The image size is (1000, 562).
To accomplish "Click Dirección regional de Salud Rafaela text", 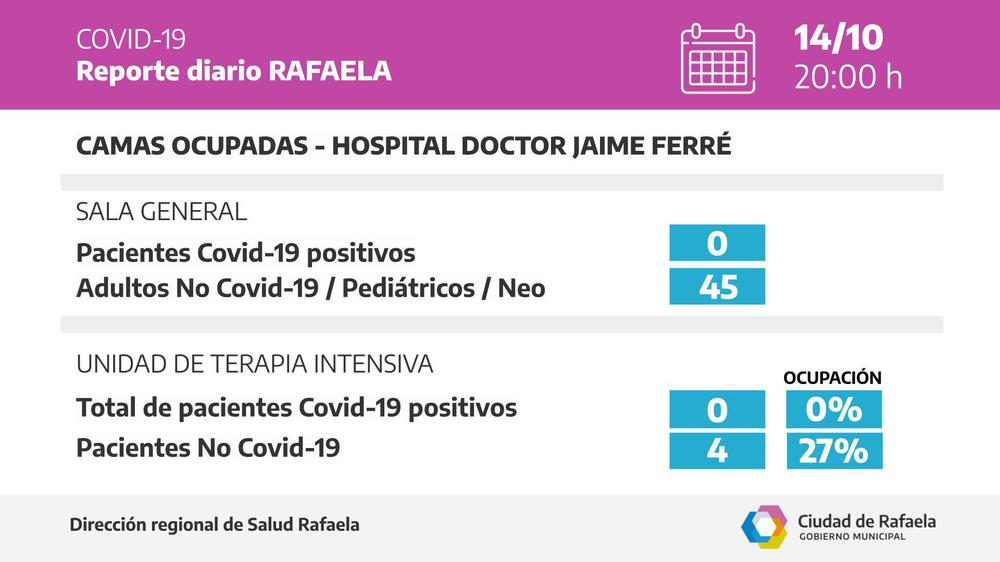I will coord(215,525).
